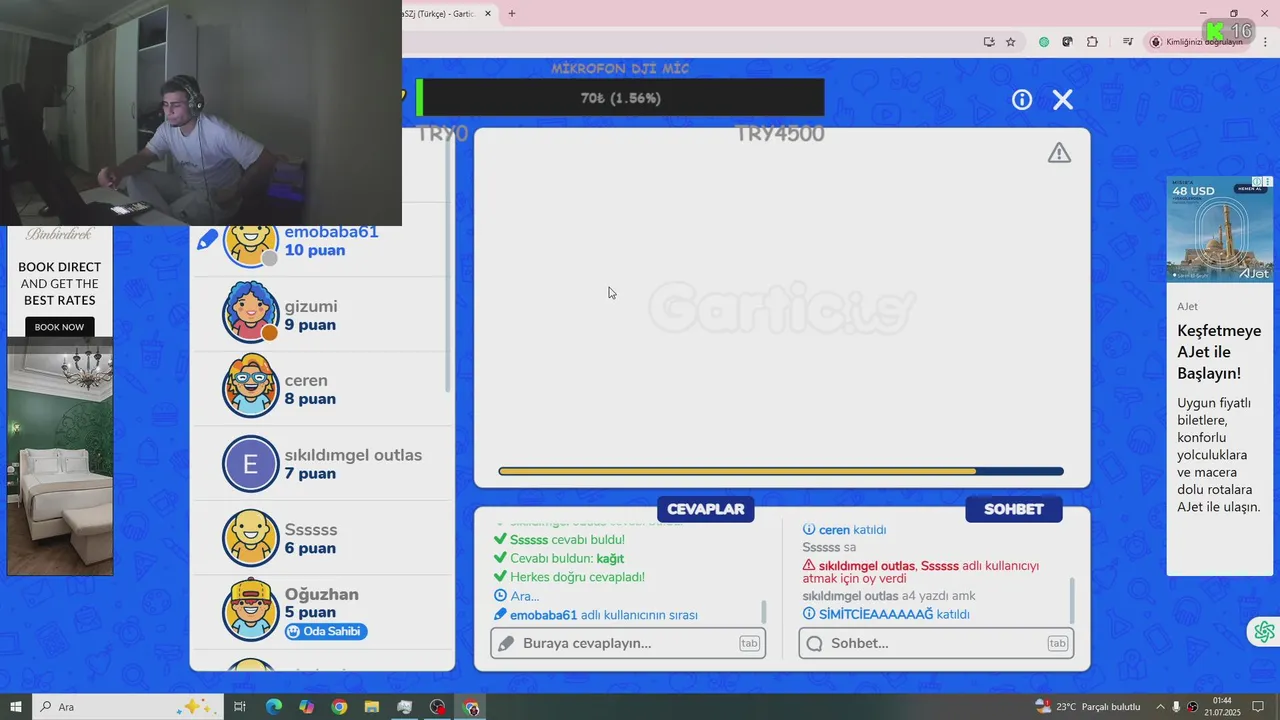Switch to the CEVAPLAR tab
1280x720 pixels.
[x=706, y=509]
